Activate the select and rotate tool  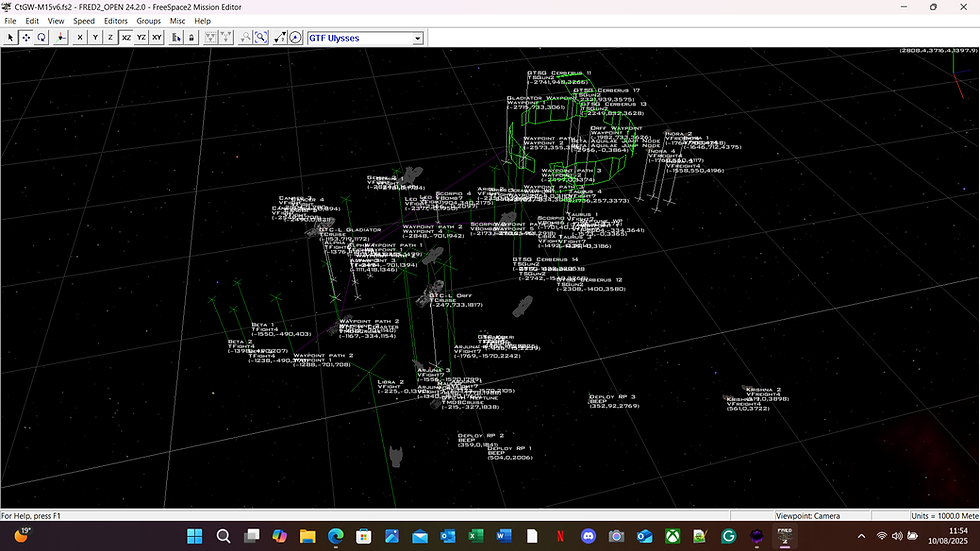(x=41, y=37)
